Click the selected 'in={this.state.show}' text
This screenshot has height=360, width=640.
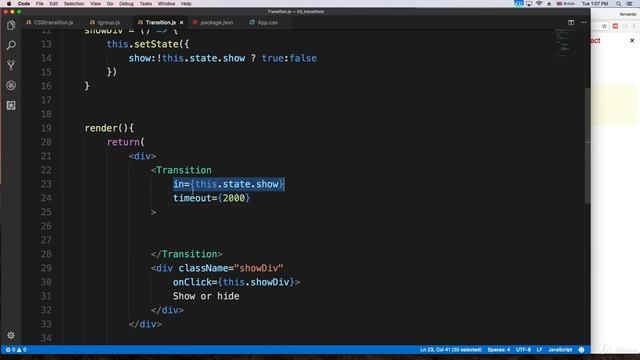click(x=228, y=184)
